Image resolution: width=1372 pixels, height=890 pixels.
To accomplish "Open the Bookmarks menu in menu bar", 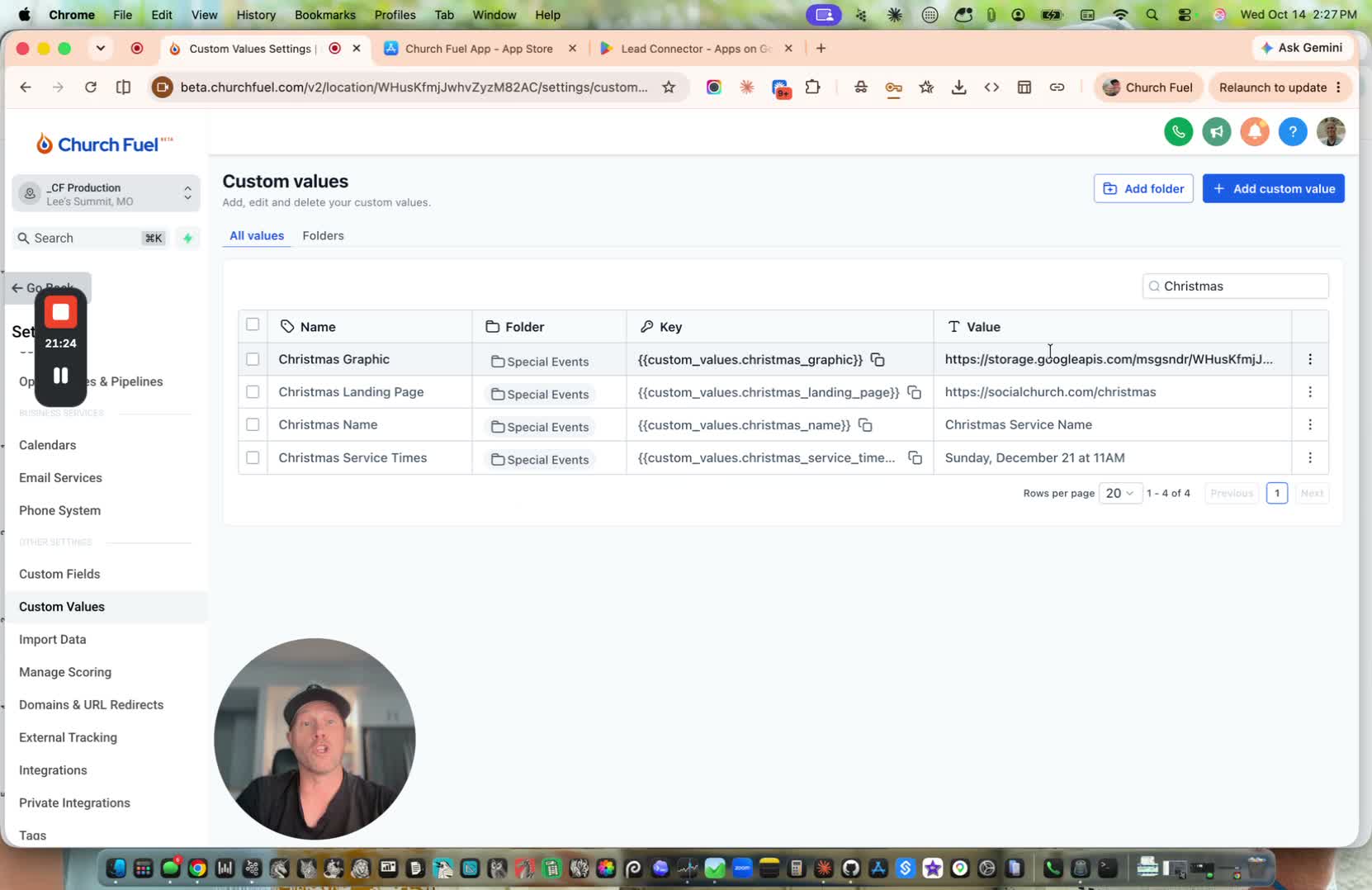I will click(325, 15).
